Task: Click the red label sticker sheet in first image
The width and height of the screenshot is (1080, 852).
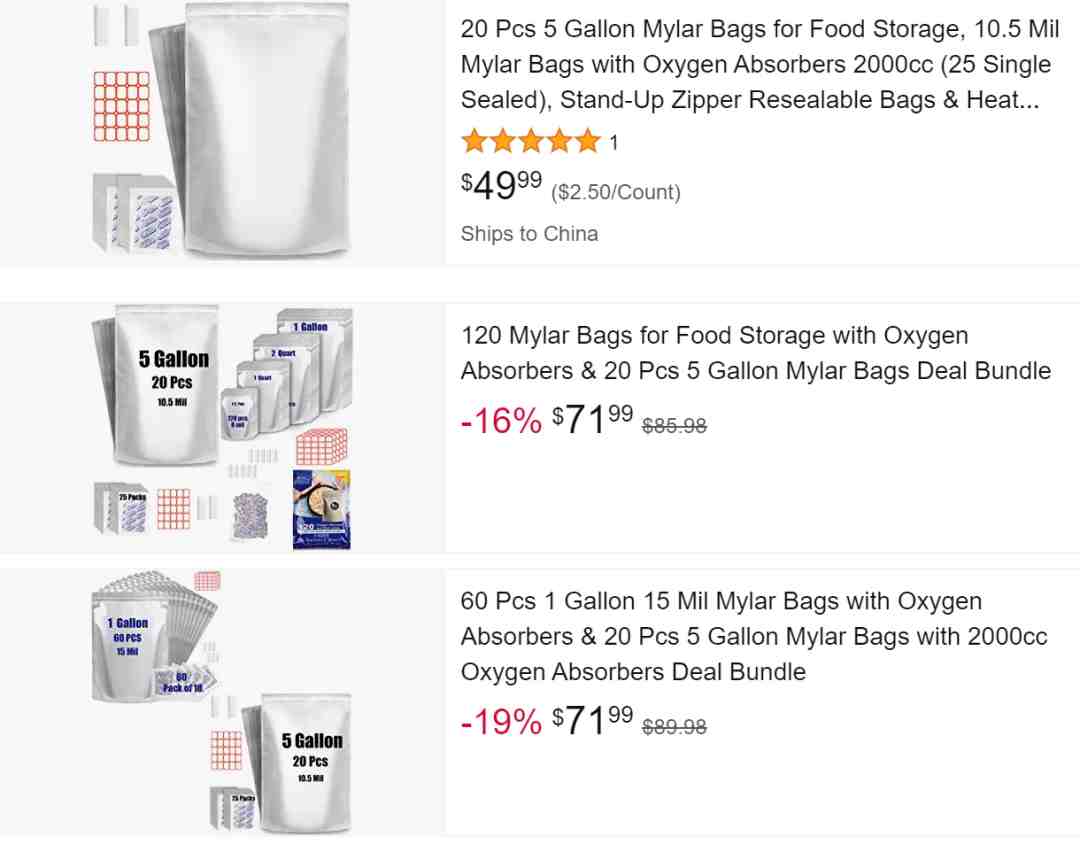Action: click(x=121, y=106)
